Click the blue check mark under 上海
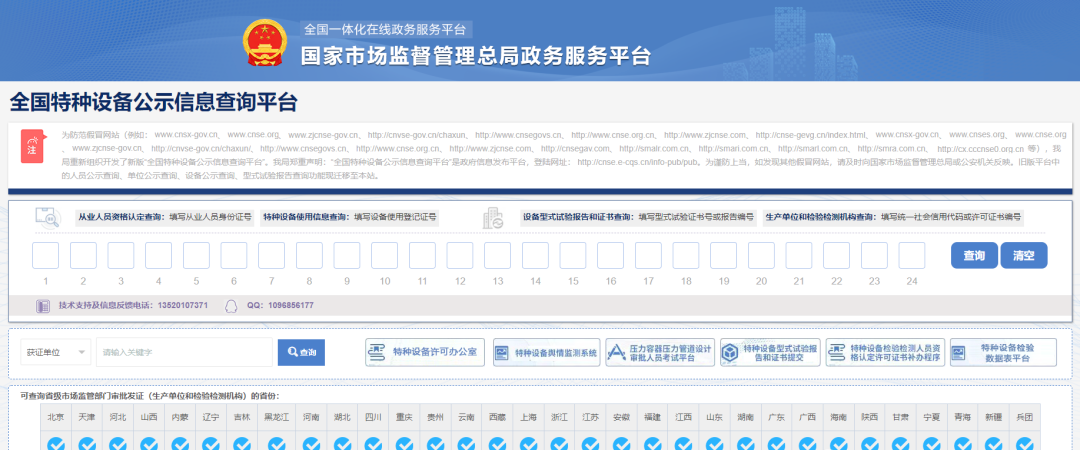1080x450 pixels. tap(530, 443)
